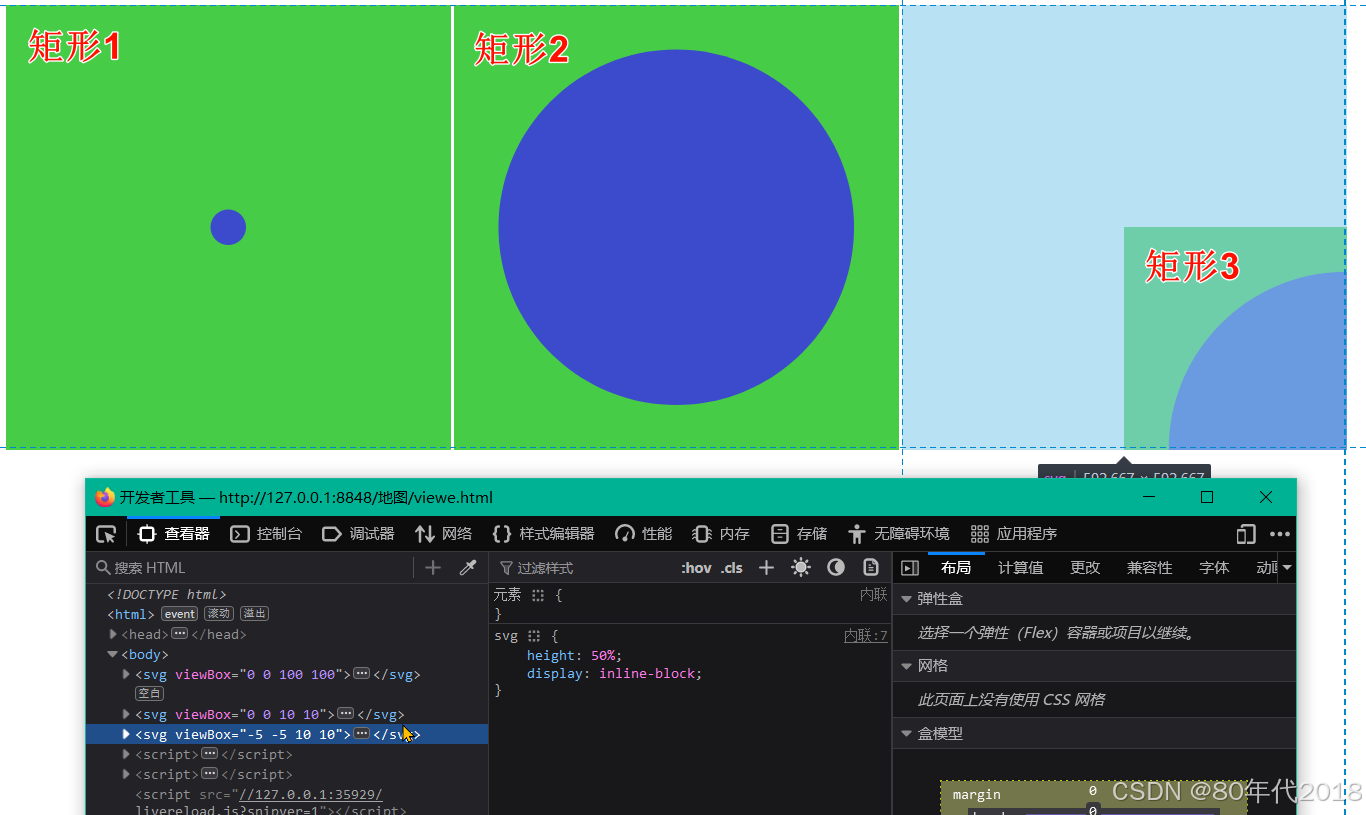
Task: Click the event badge on html
Action: click(180, 614)
